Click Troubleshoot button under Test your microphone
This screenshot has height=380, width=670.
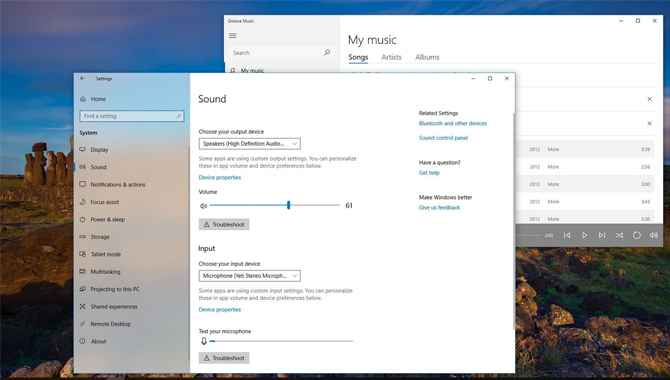(x=224, y=358)
